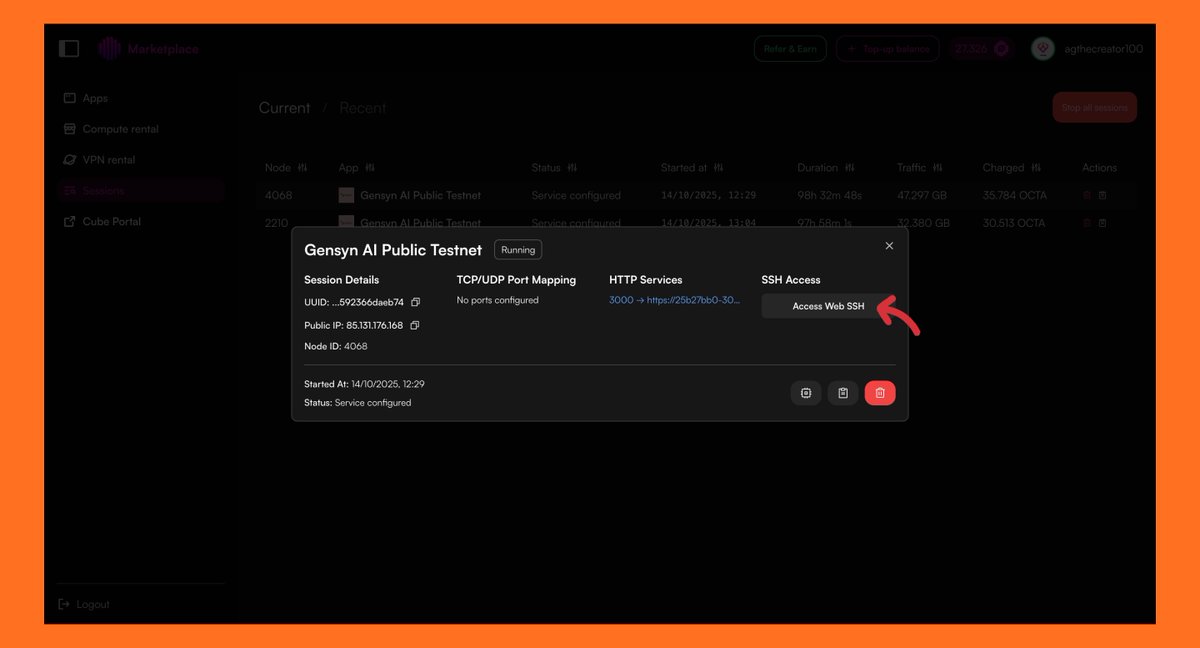Click the Refer & Earn button
1200x648 pixels.
tap(790, 49)
